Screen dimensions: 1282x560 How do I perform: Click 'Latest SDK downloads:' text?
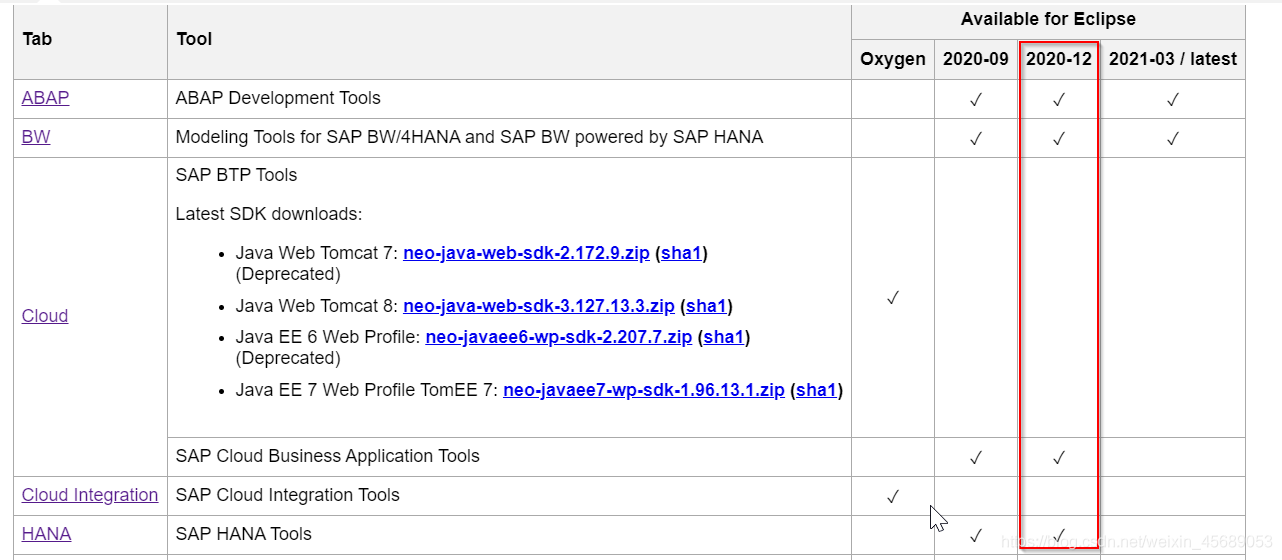pos(268,214)
